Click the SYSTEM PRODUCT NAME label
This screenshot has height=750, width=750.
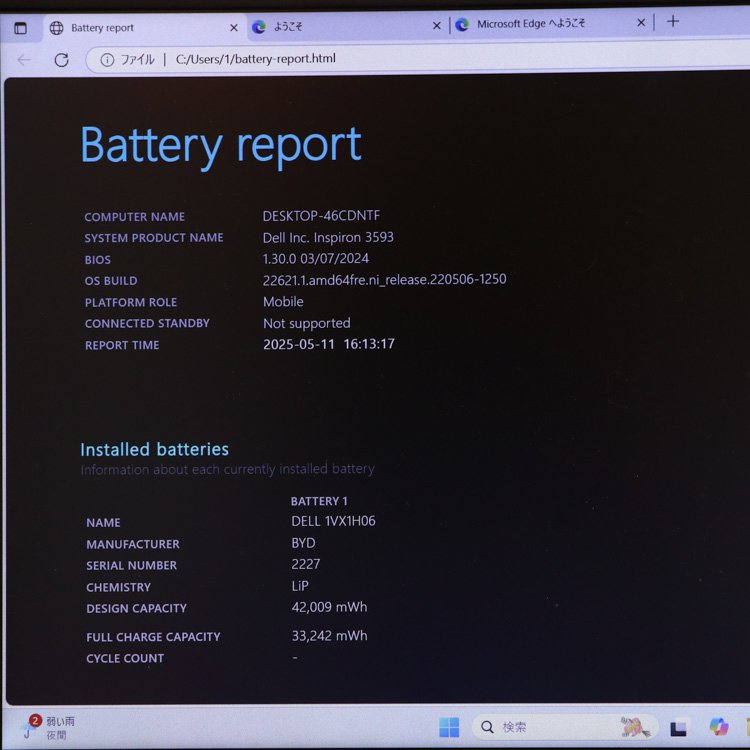154,238
